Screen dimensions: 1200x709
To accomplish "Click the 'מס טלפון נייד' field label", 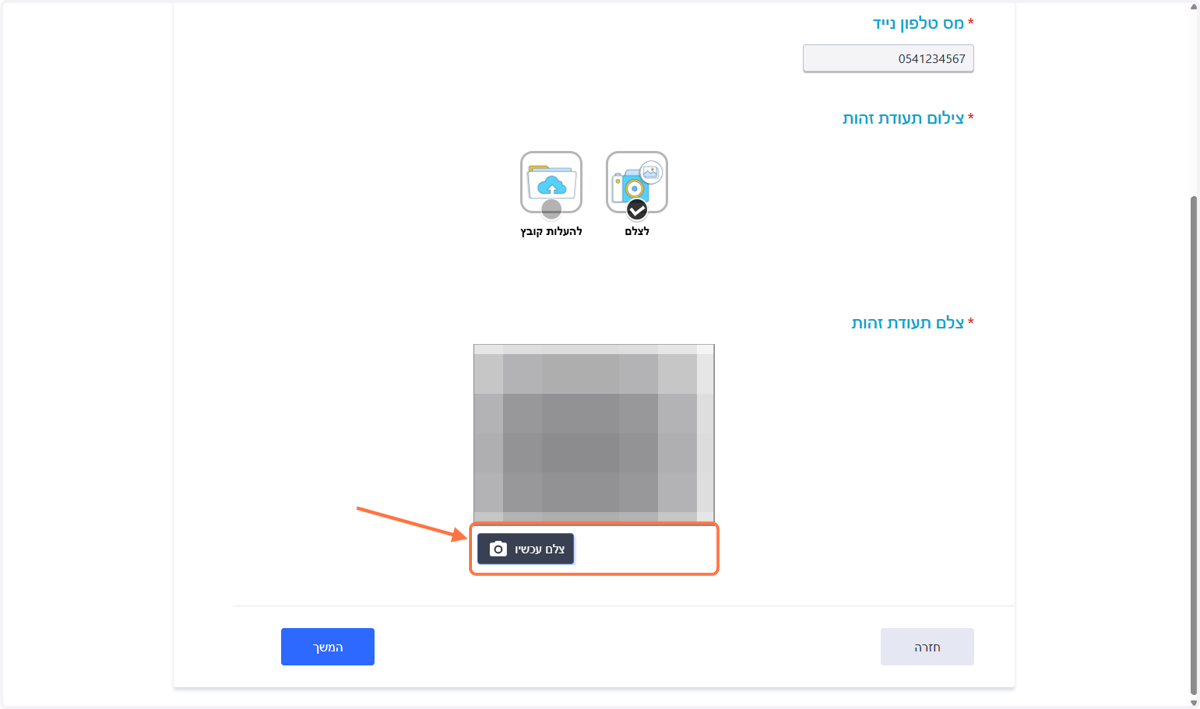I will pos(918,23).
